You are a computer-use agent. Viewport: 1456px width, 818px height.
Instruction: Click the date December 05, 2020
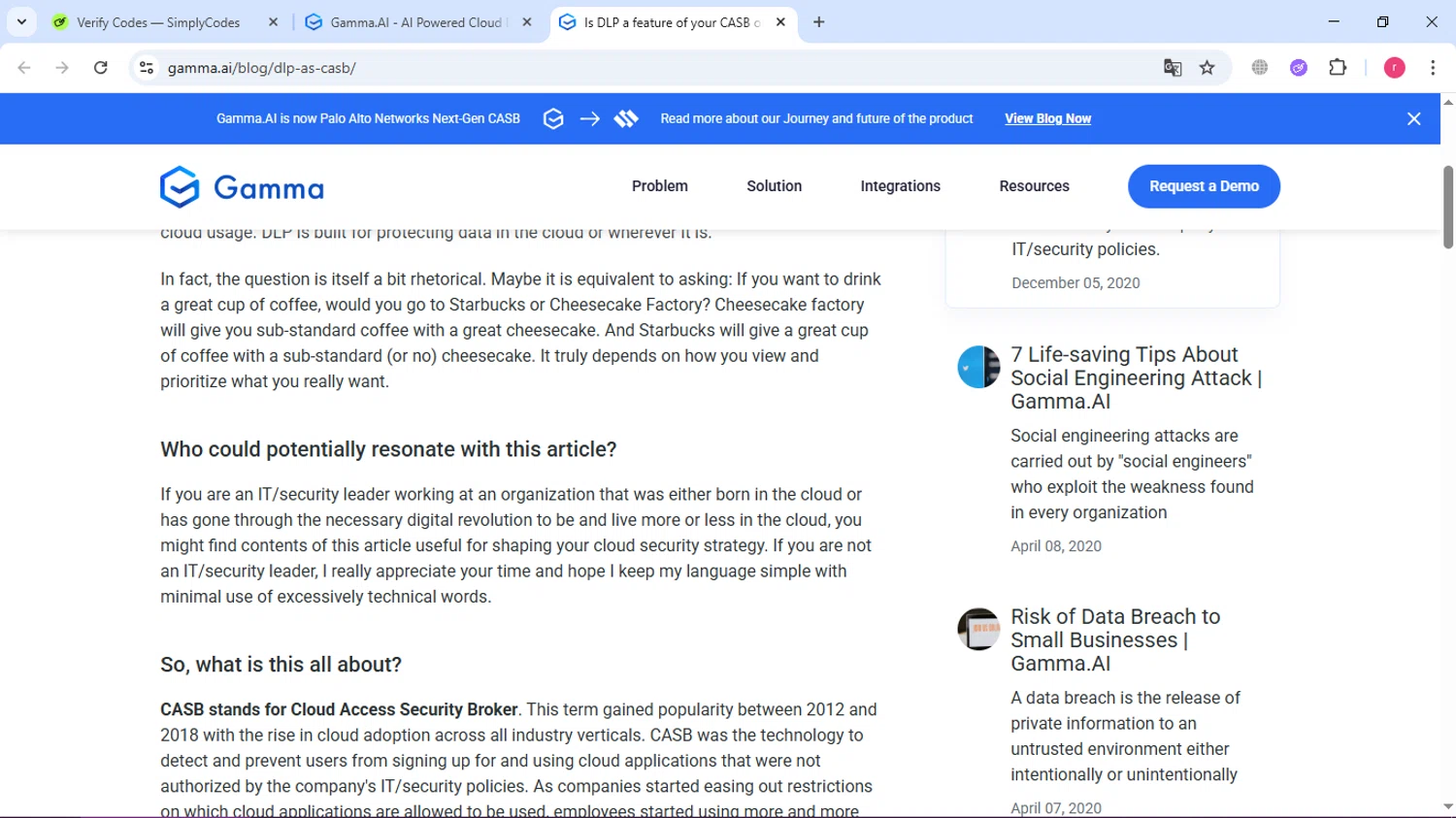(x=1075, y=283)
